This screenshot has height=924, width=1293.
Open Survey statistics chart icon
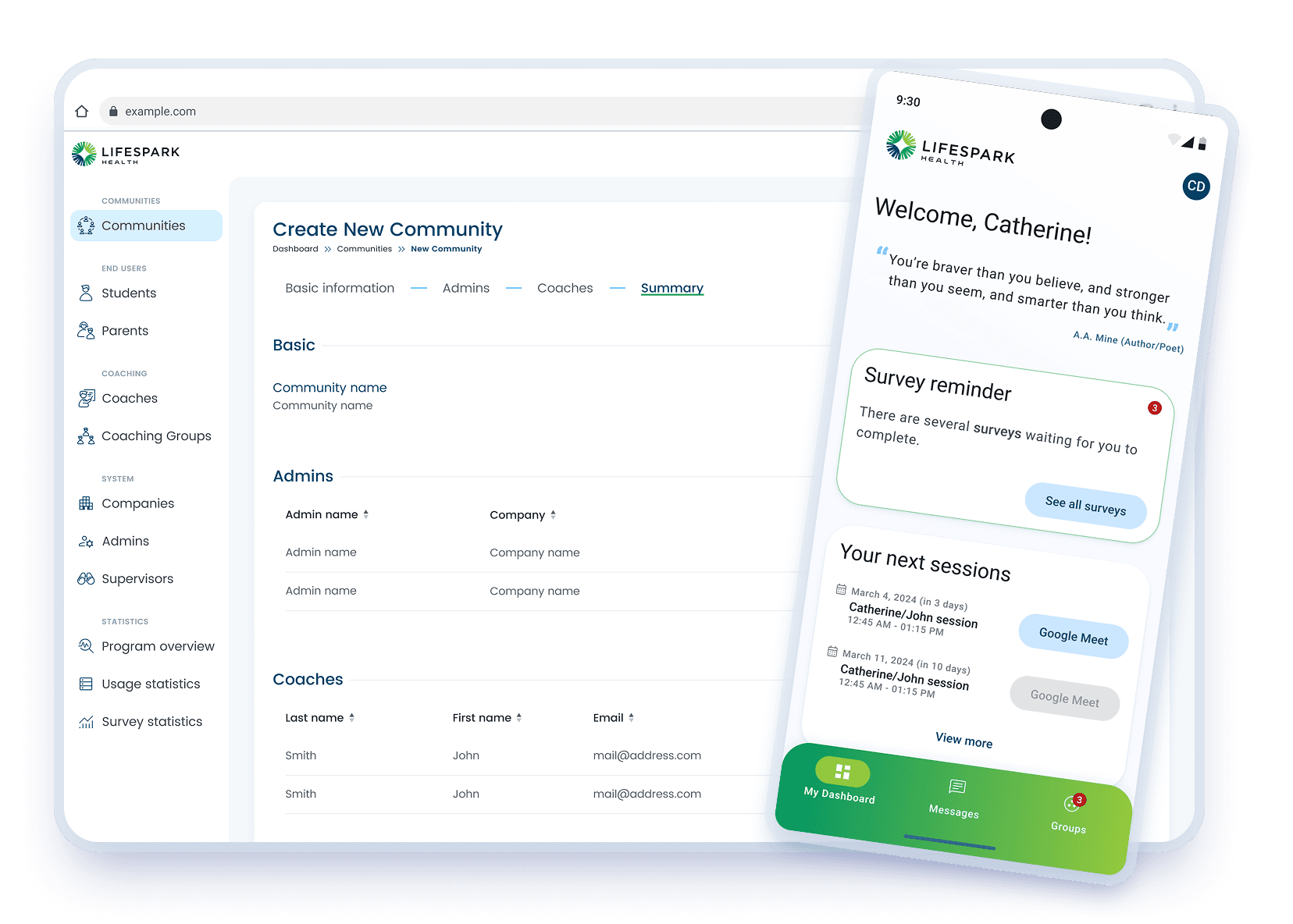pyautogui.click(x=86, y=722)
